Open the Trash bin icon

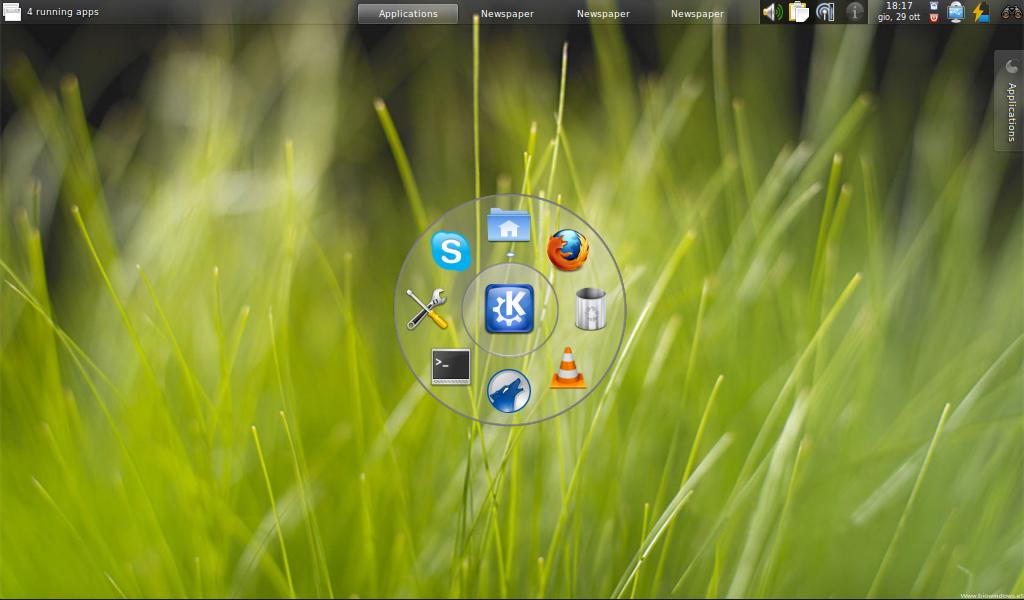point(591,309)
